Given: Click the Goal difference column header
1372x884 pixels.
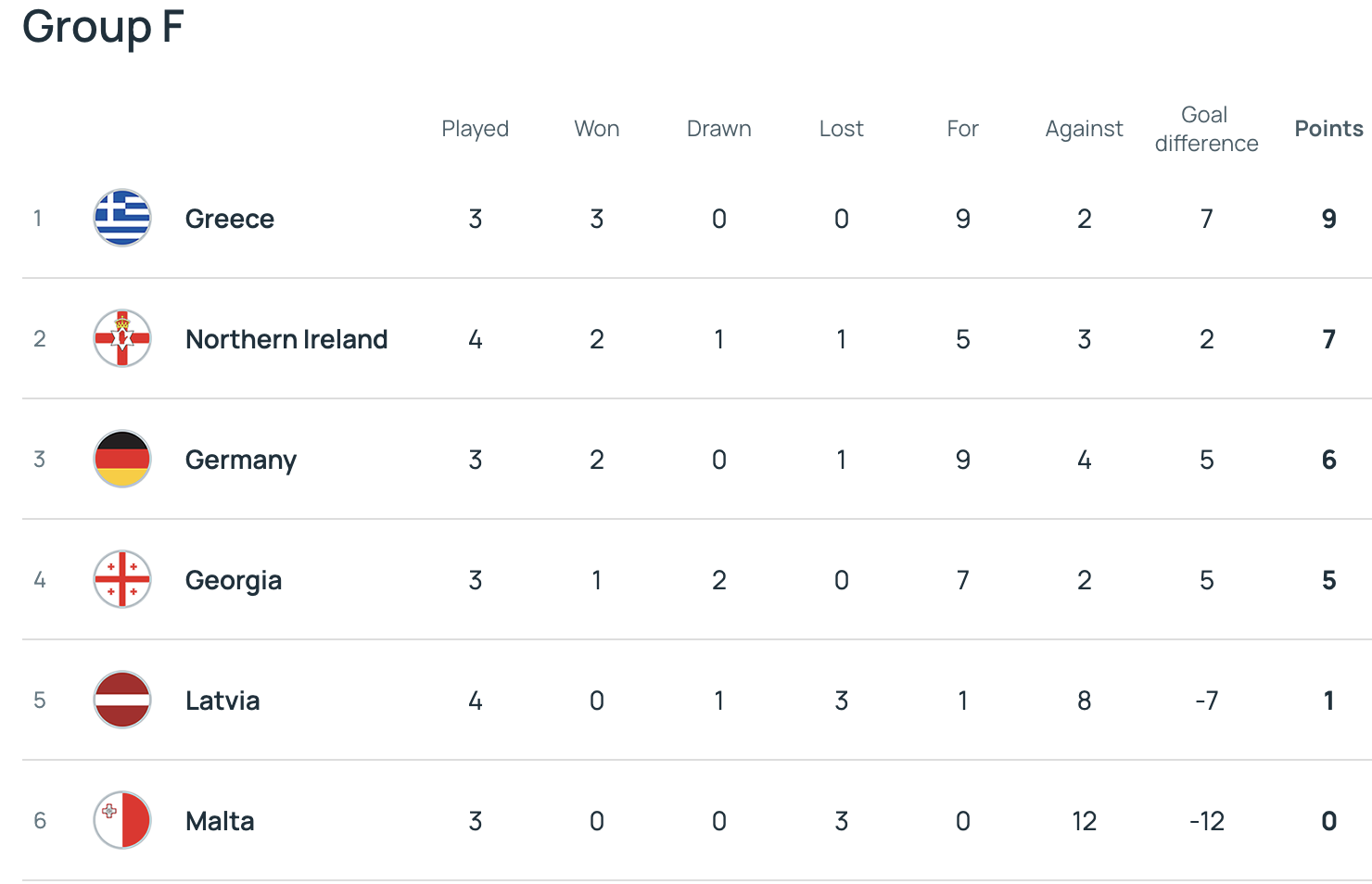Looking at the screenshot, I should (x=1206, y=129).
